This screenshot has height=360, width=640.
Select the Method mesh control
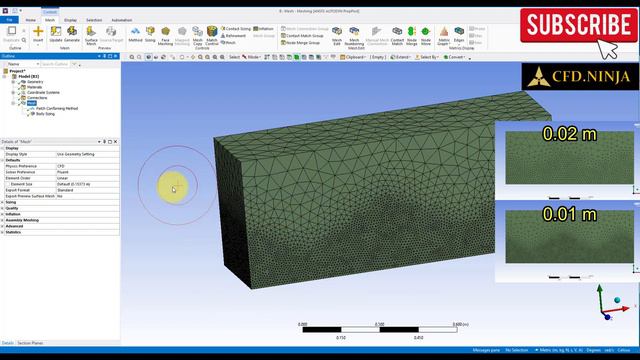(135, 34)
